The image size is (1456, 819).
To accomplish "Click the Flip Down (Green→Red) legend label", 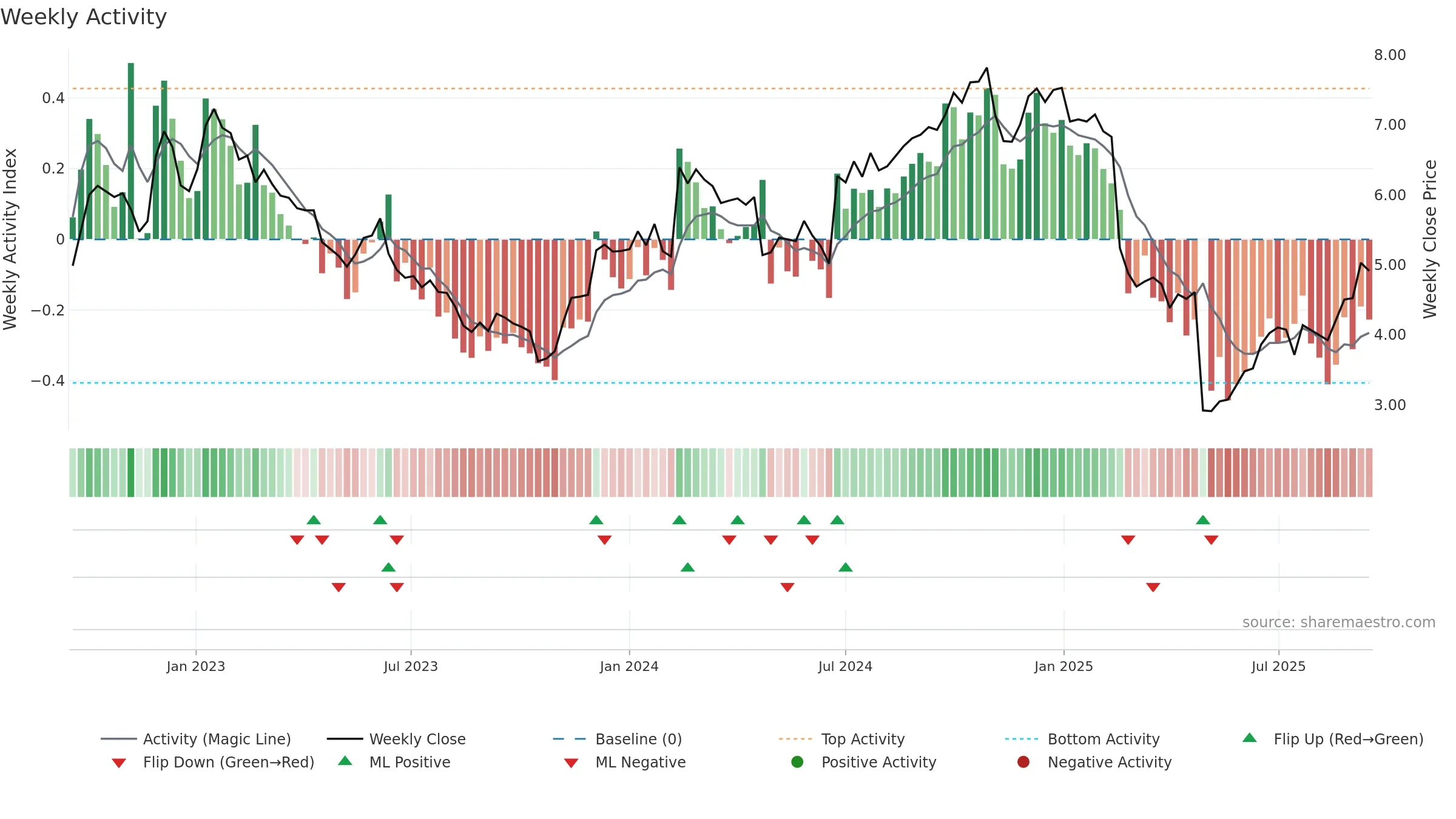I will pos(229,762).
